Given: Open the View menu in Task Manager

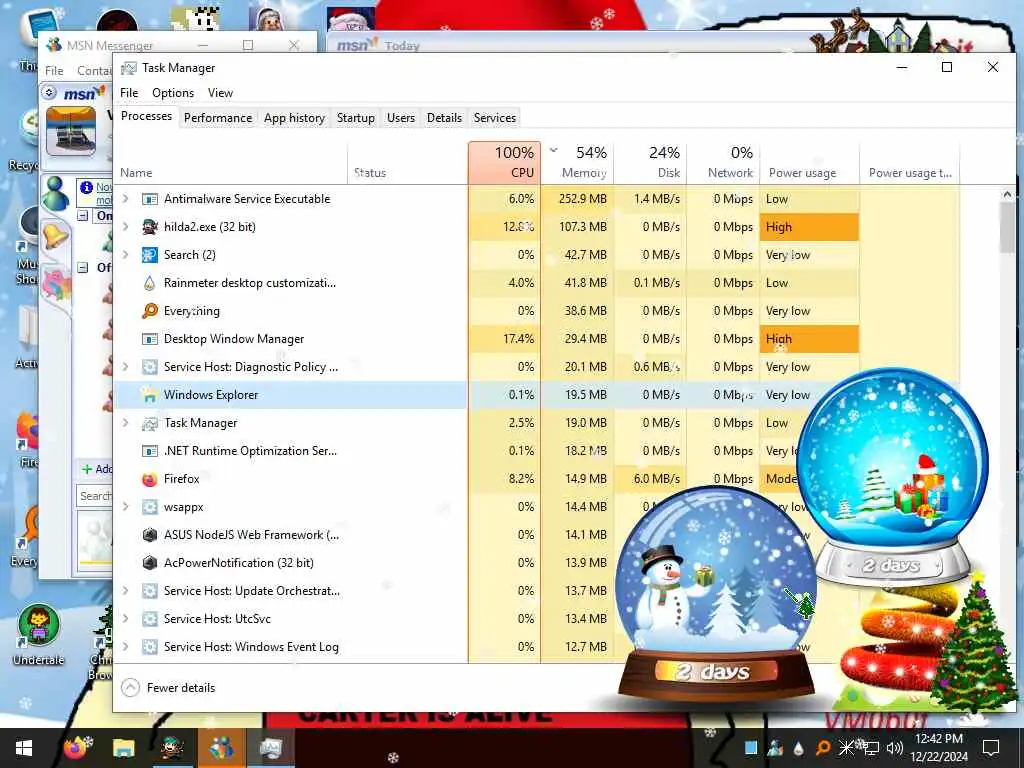Looking at the screenshot, I should 221,93.
